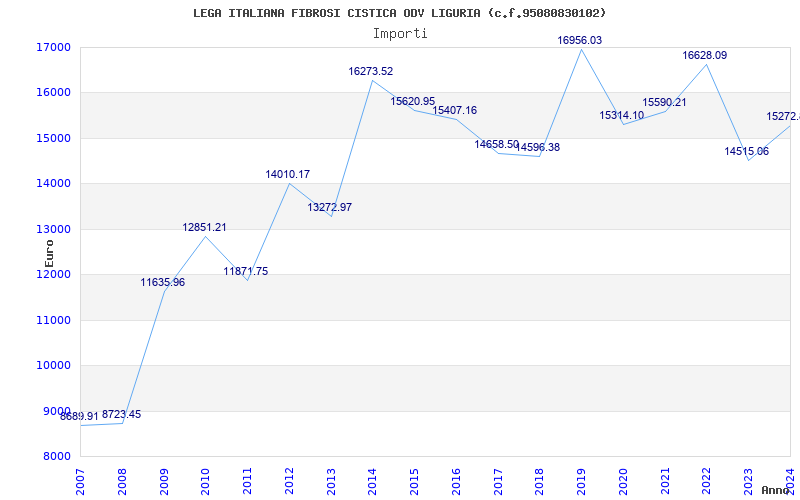
Task: Select the 14515.06 data label
Action: click(x=746, y=151)
